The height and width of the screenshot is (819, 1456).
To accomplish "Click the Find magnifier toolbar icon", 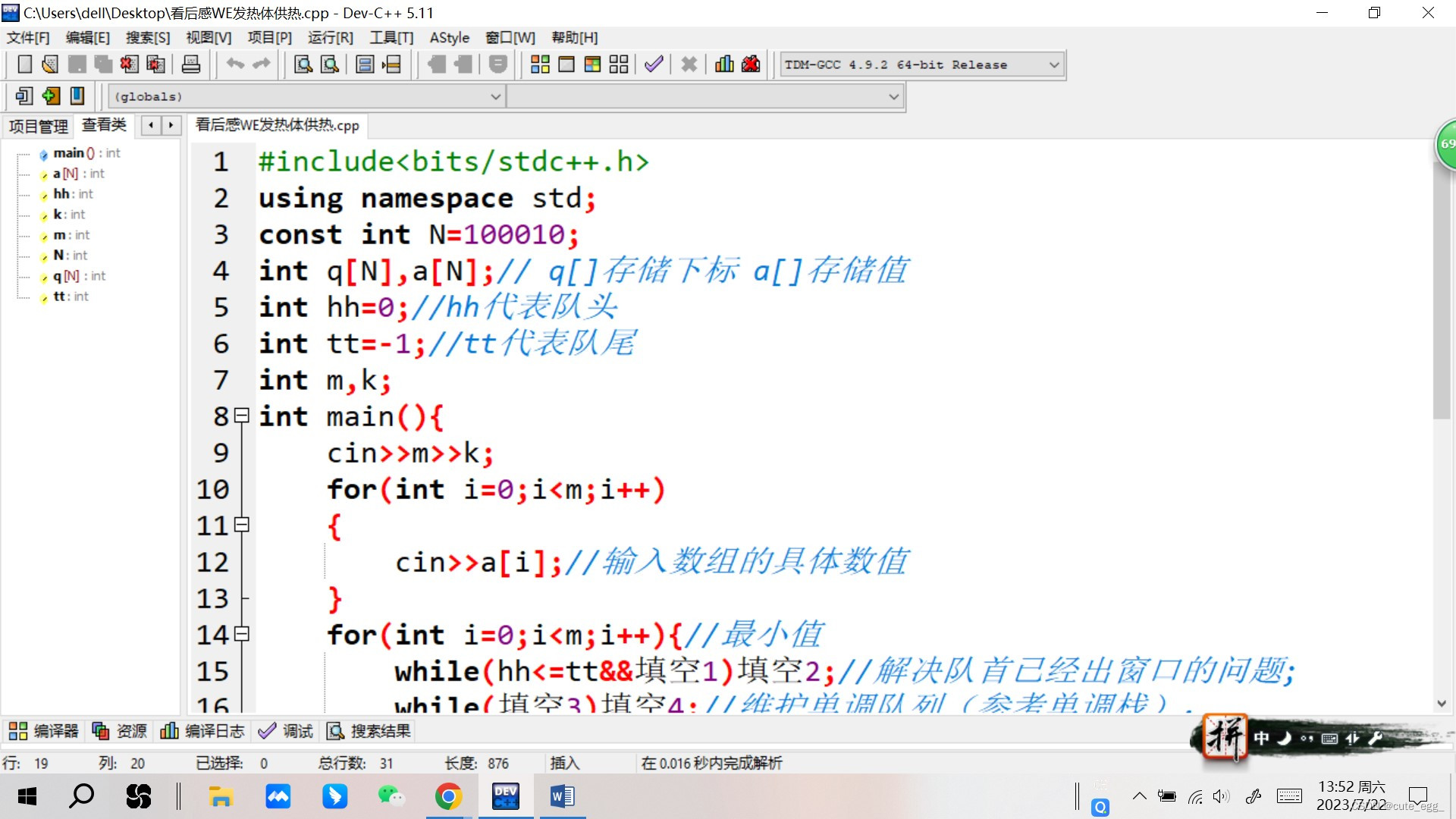I will tap(303, 64).
